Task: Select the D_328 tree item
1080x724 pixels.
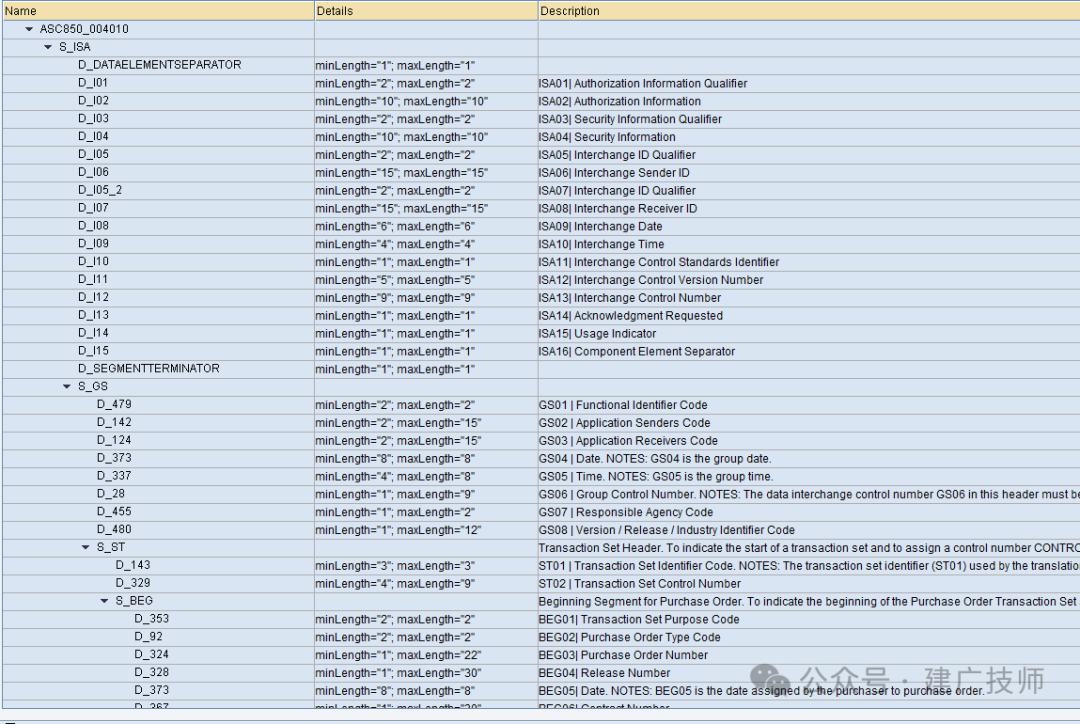Action: [x=152, y=672]
